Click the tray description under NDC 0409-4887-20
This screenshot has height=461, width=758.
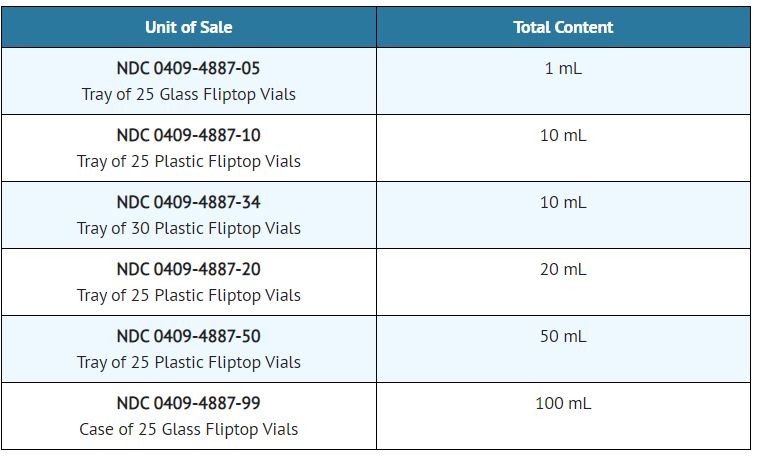pyautogui.click(x=188, y=296)
